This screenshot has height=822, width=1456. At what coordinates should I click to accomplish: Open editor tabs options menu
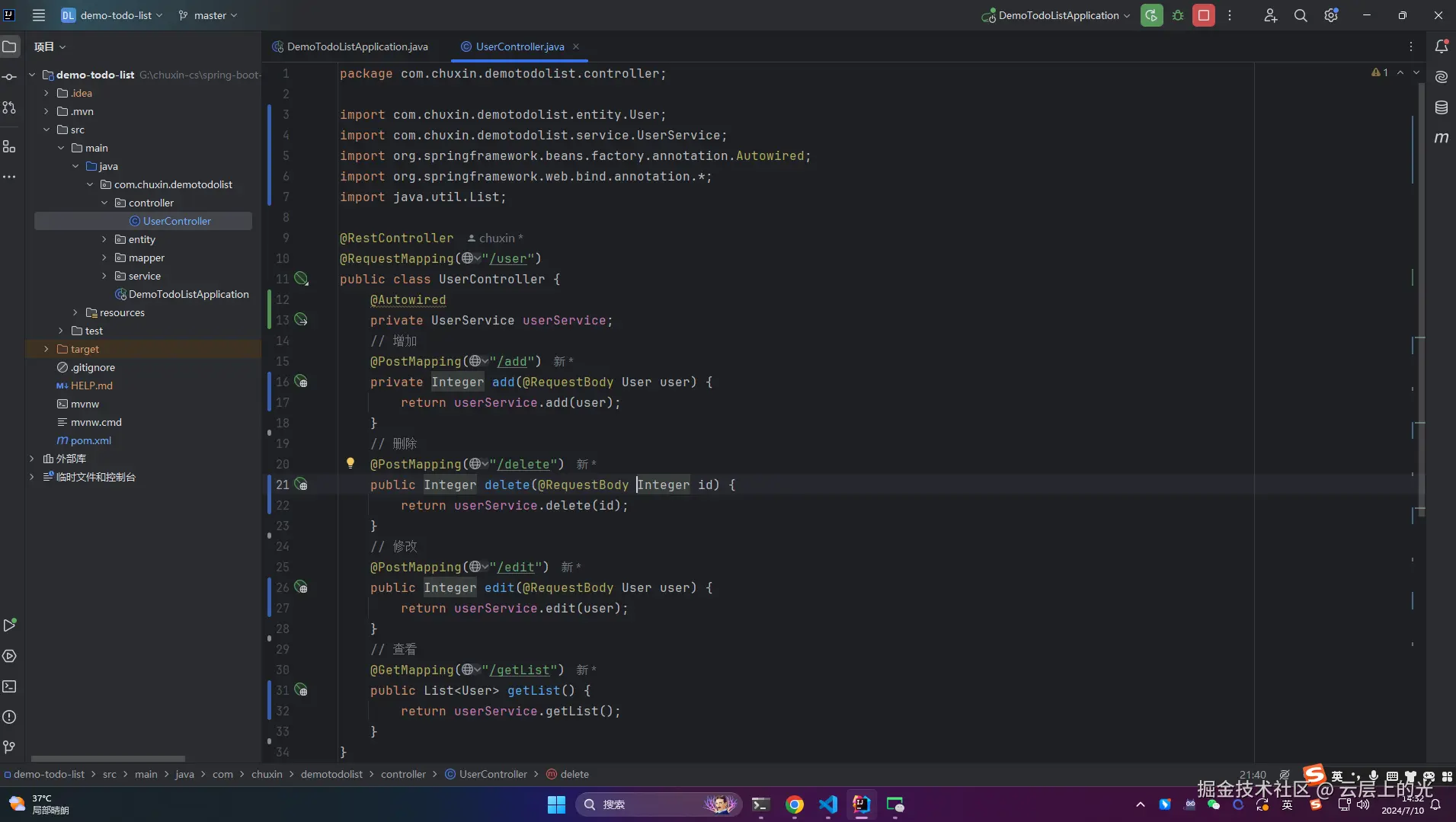coord(1411,46)
